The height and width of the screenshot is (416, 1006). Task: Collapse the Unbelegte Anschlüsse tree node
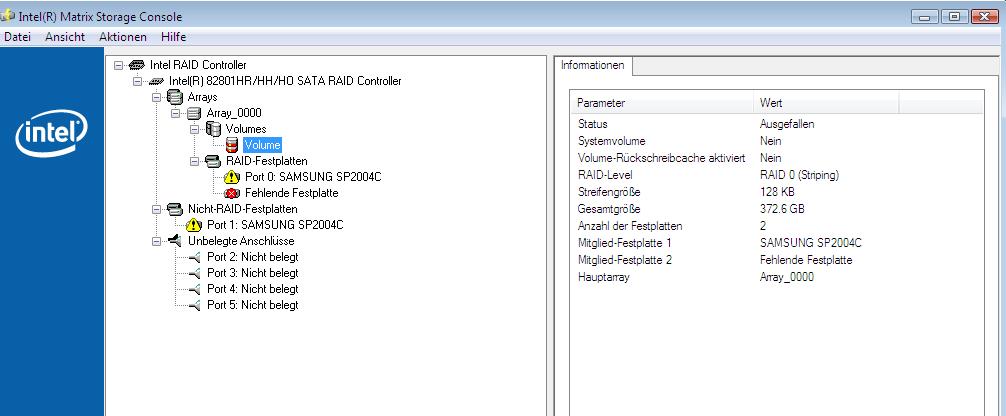pos(156,241)
